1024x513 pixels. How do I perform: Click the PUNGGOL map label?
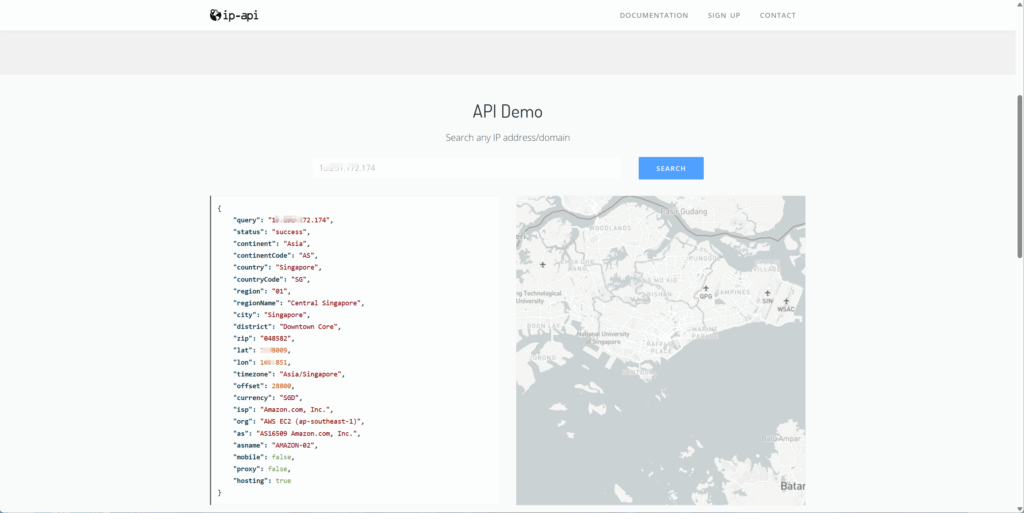(704, 258)
